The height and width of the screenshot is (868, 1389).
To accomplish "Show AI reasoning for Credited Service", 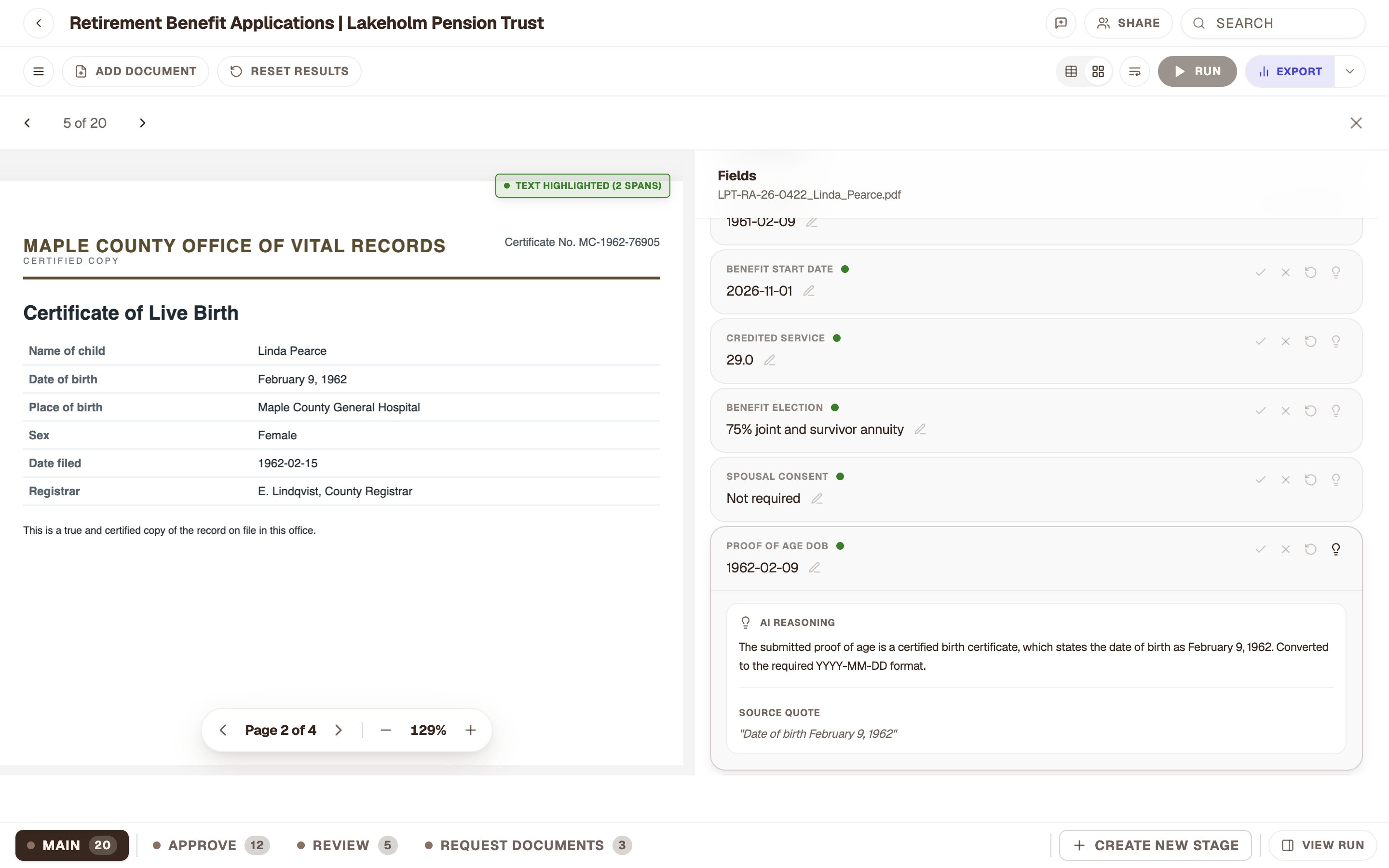I will 1335,341.
